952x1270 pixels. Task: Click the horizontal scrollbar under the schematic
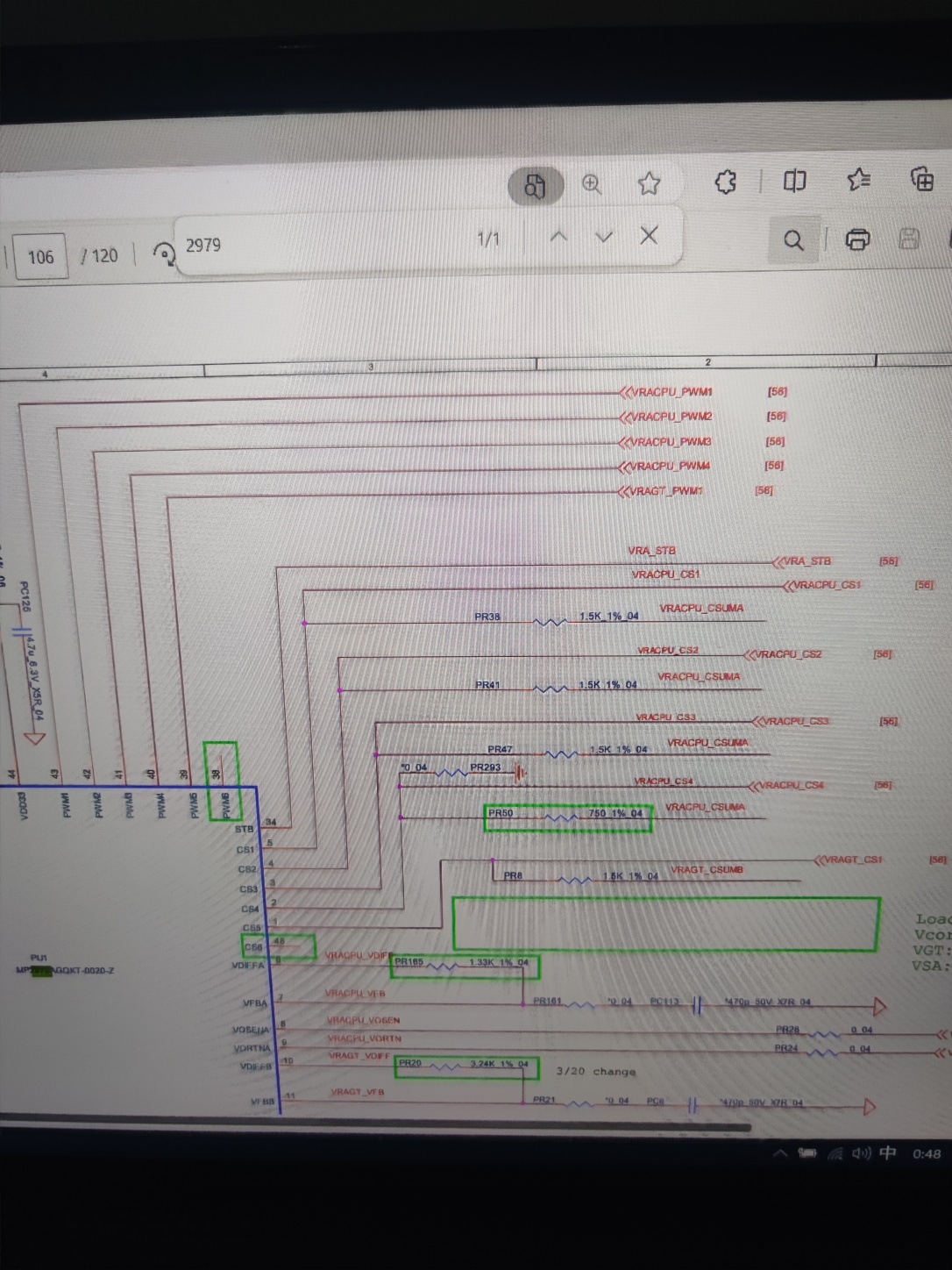pos(377,1125)
